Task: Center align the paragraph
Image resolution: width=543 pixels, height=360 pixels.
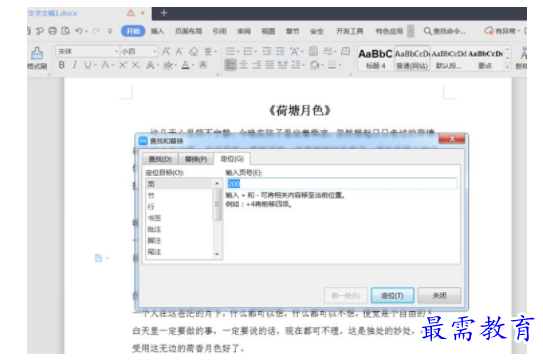Action: click(243, 65)
